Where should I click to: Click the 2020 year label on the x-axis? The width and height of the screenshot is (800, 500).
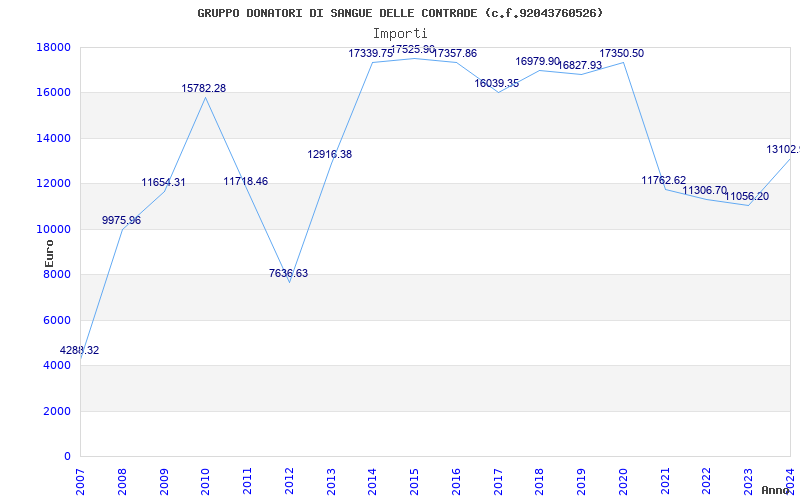(623, 477)
